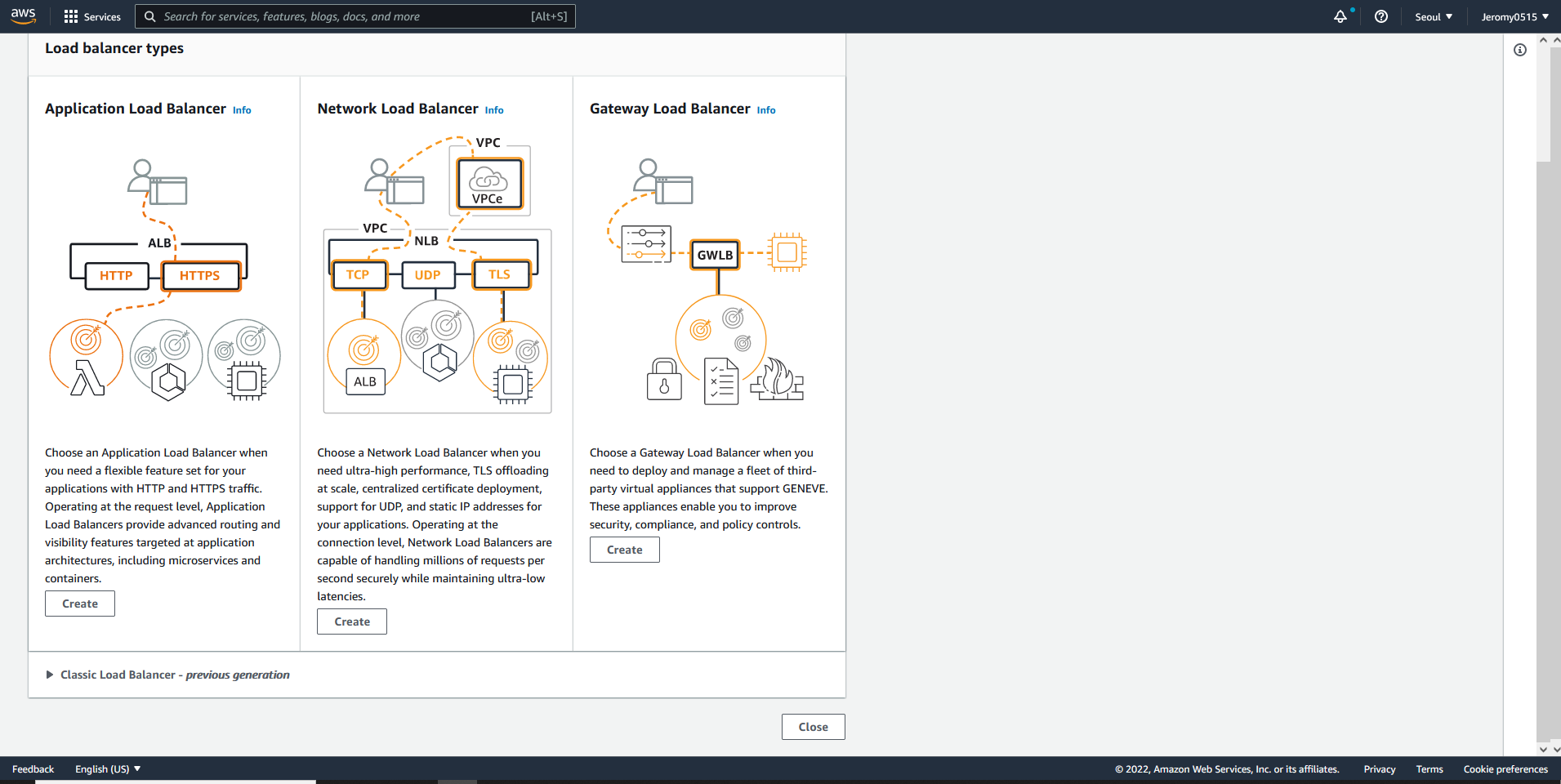Open the info panel icon at right
Screen dimensions: 1561x784
[1520, 50]
